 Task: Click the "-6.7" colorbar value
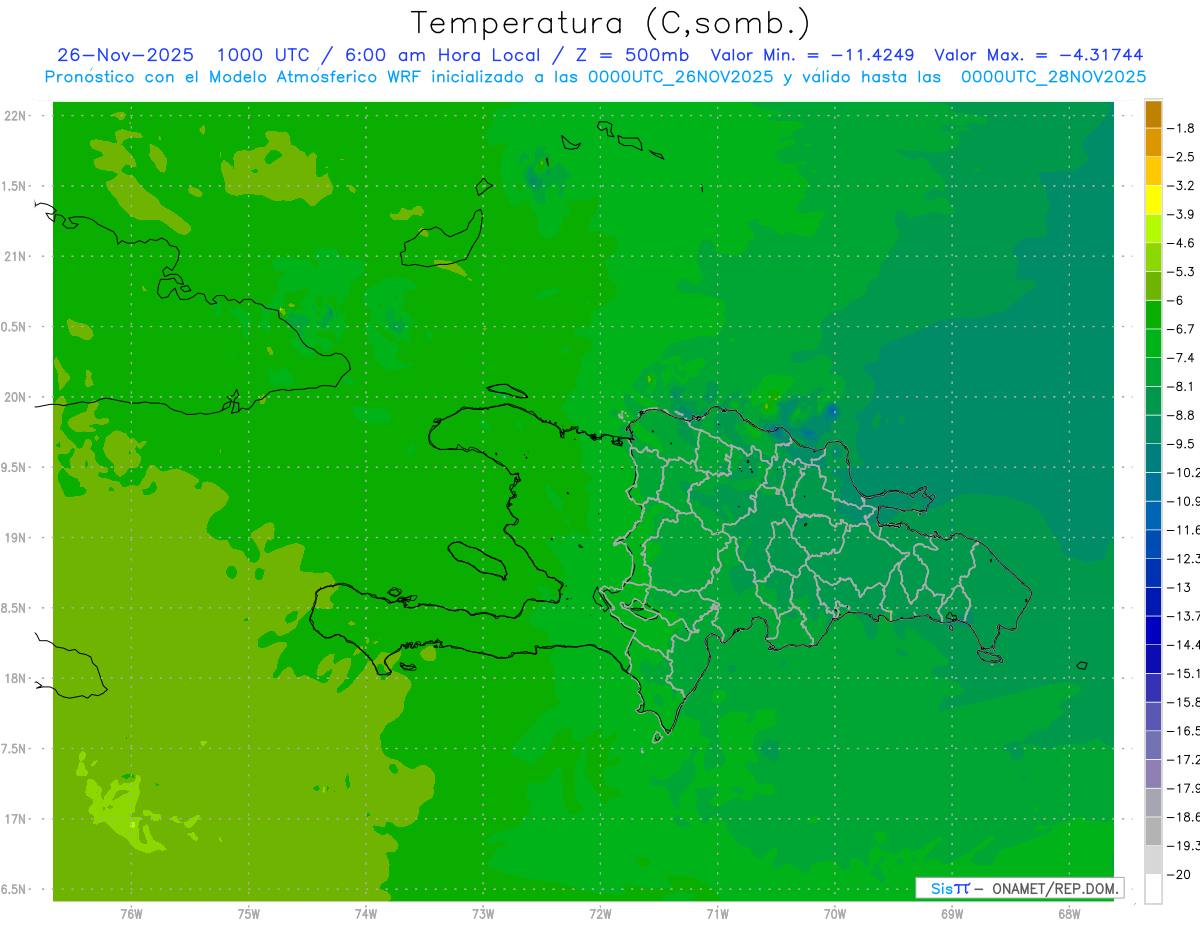[x=1180, y=329]
